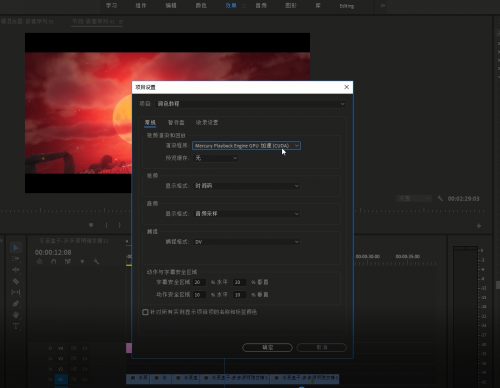Toggle track output eye for V4
The image size is (500, 388).
pos(85,348)
